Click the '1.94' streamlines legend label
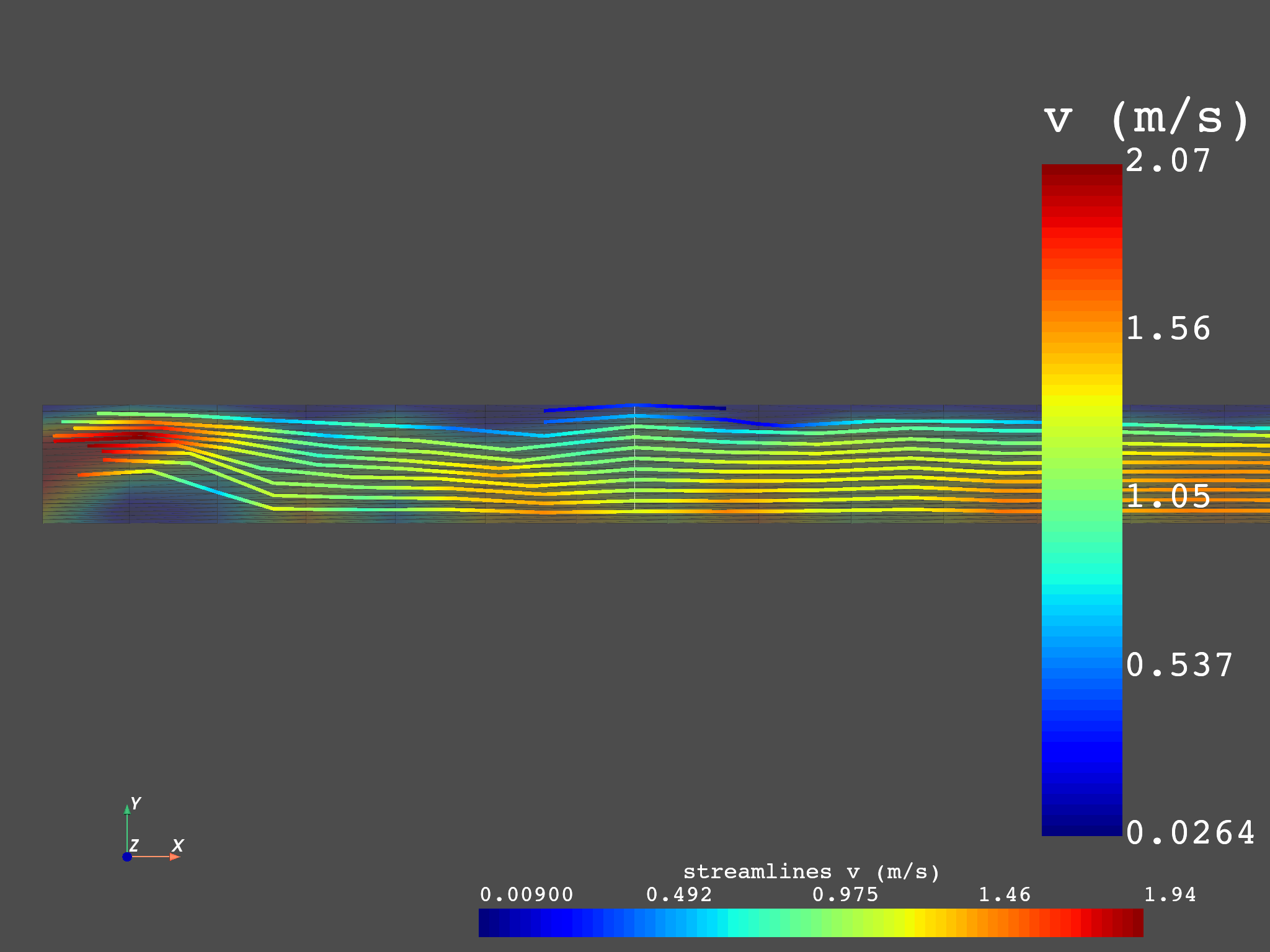1270x952 pixels. [1170, 894]
